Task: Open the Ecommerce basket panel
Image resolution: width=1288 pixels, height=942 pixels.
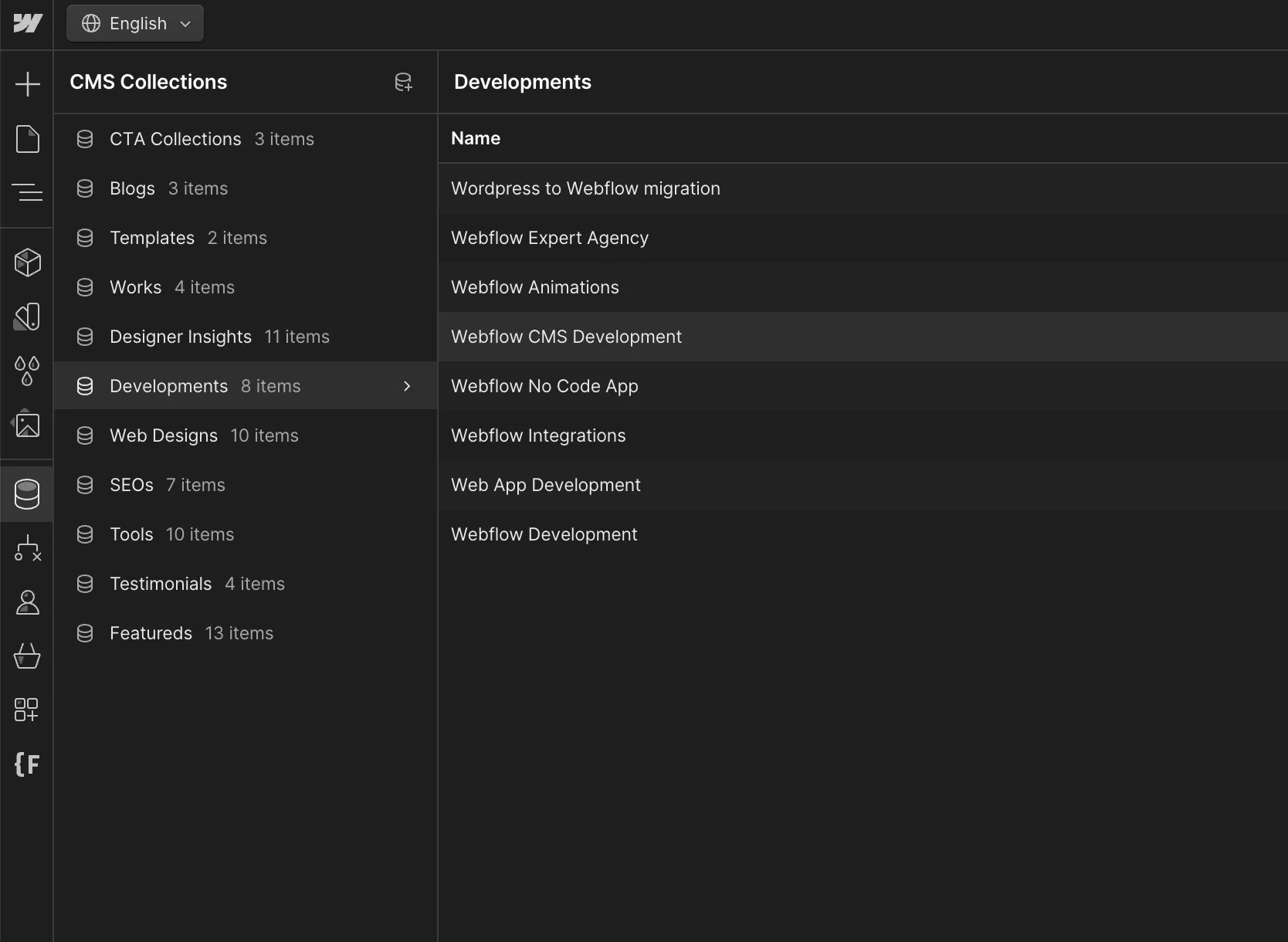Action: point(27,656)
